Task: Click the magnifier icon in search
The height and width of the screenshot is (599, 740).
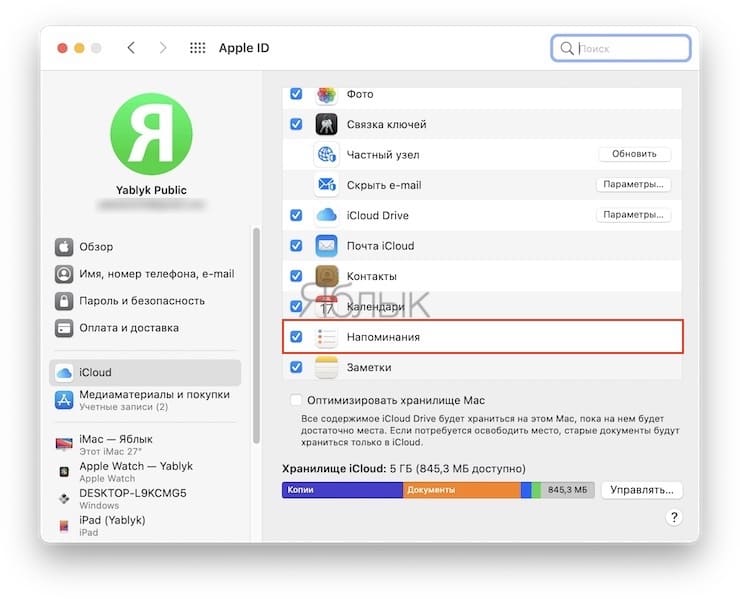Action: [567, 48]
